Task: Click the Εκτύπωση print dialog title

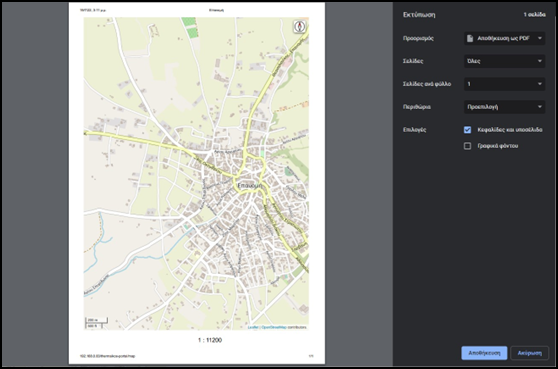Action: point(419,15)
